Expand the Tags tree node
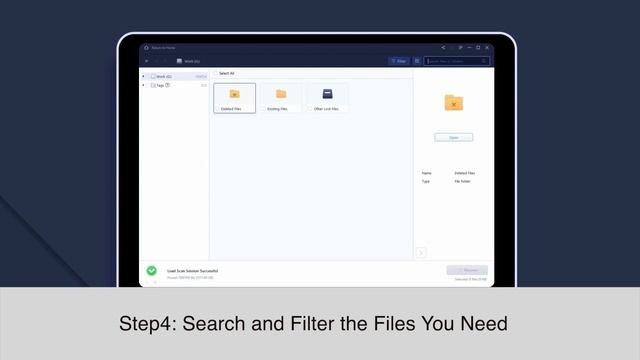 point(143,85)
